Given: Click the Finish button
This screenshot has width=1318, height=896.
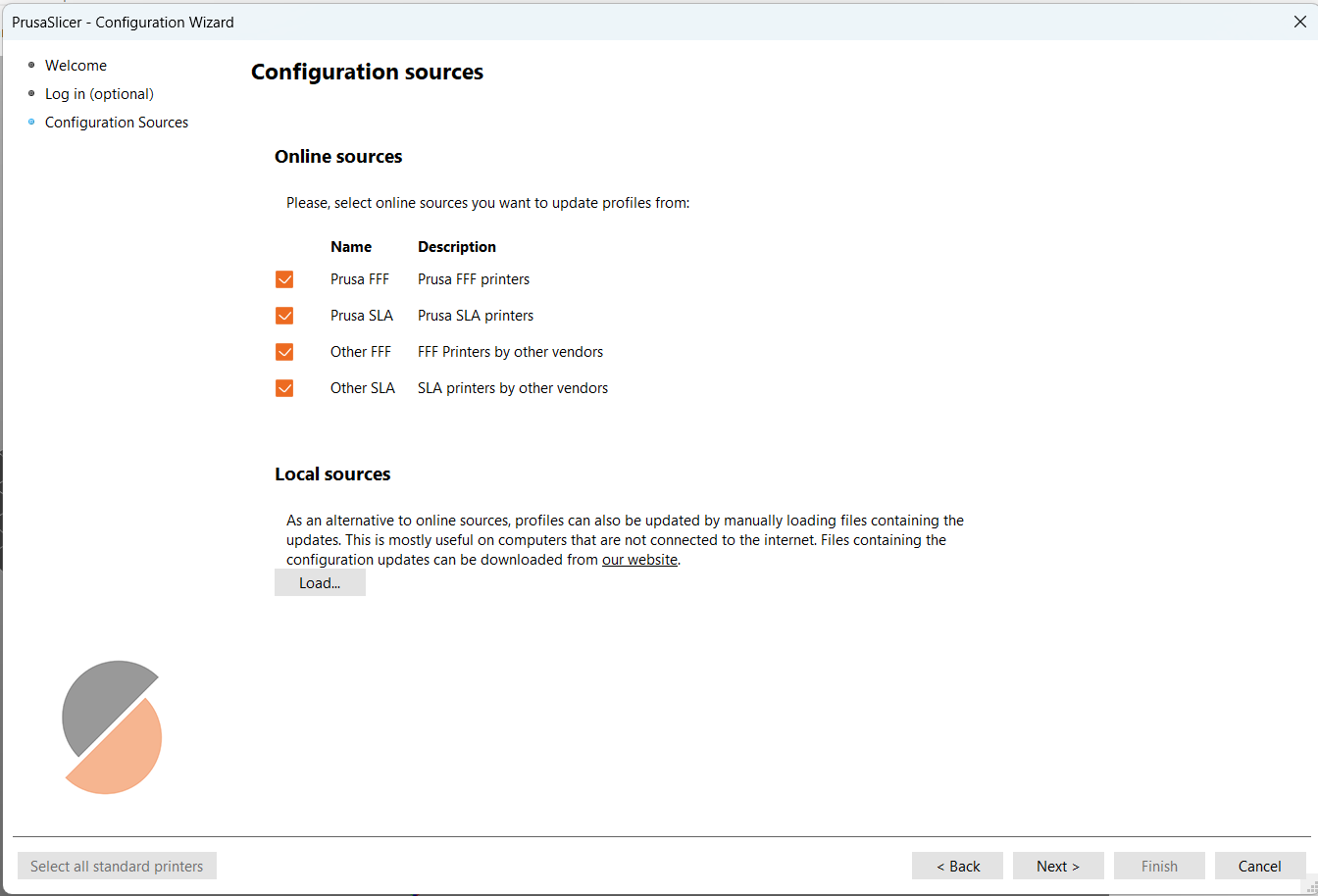Looking at the screenshot, I should (1159, 866).
